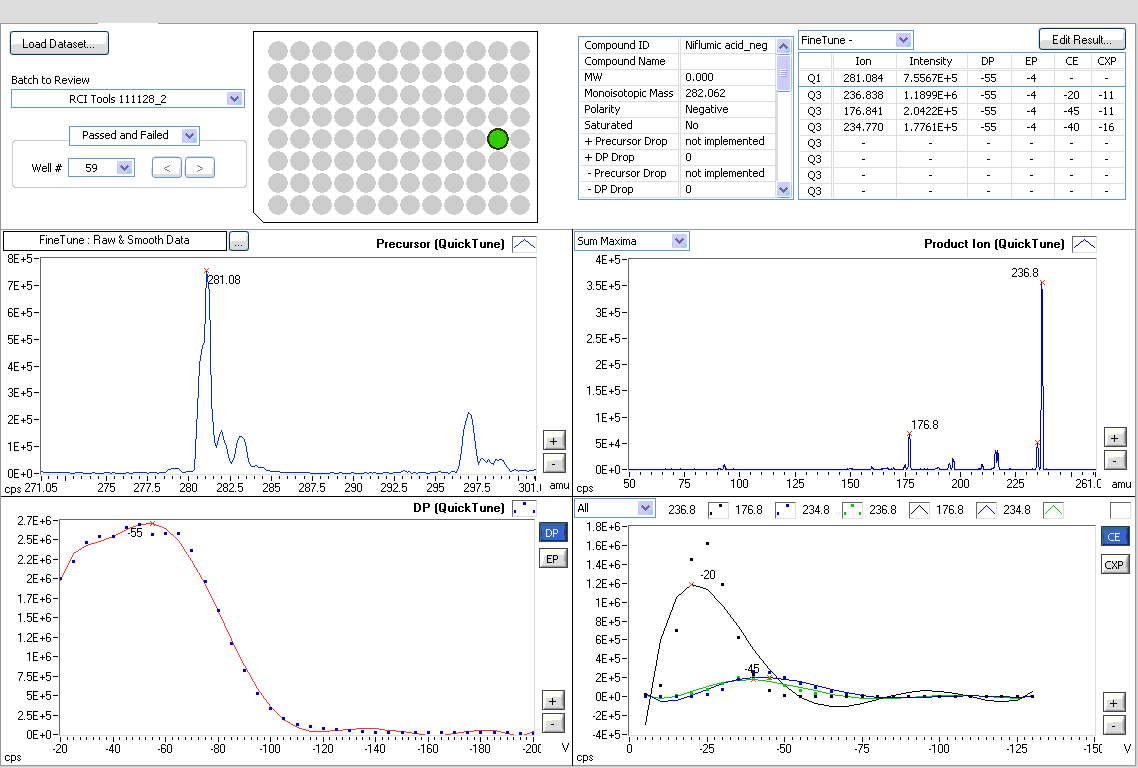Toggle the EP plot button
The width and height of the screenshot is (1138, 768).
point(552,558)
